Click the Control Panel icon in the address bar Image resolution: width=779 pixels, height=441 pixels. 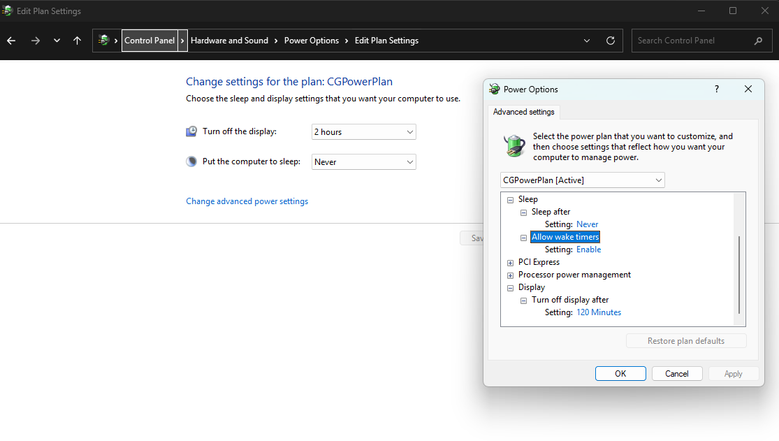pyautogui.click(x=103, y=40)
